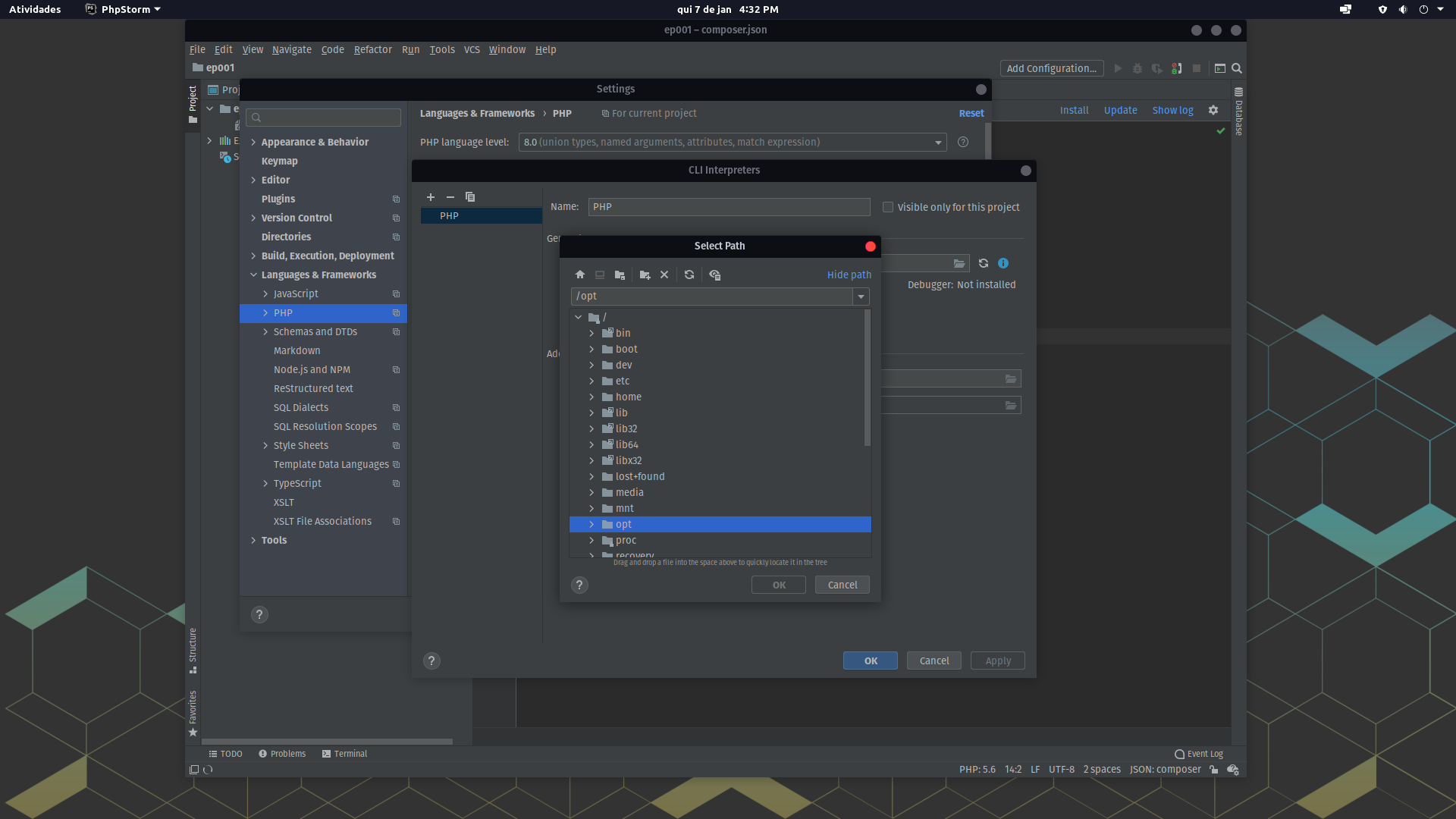Click the path input field showing /opt
Screen dimensions: 1456x819
(712, 297)
